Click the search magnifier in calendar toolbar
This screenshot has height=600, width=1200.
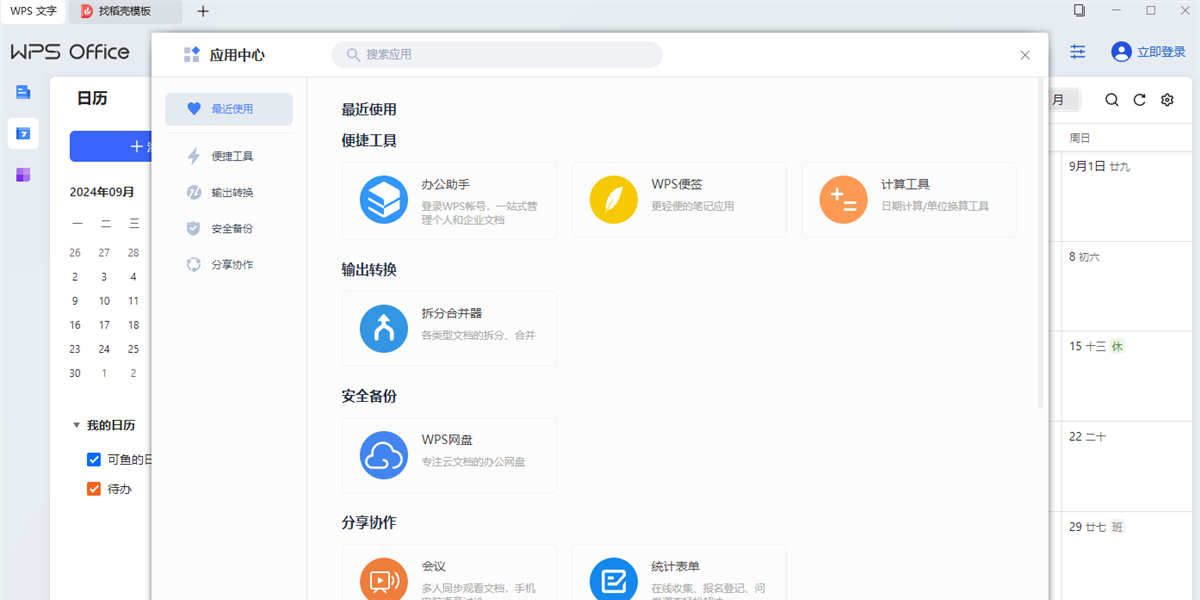tap(1112, 100)
